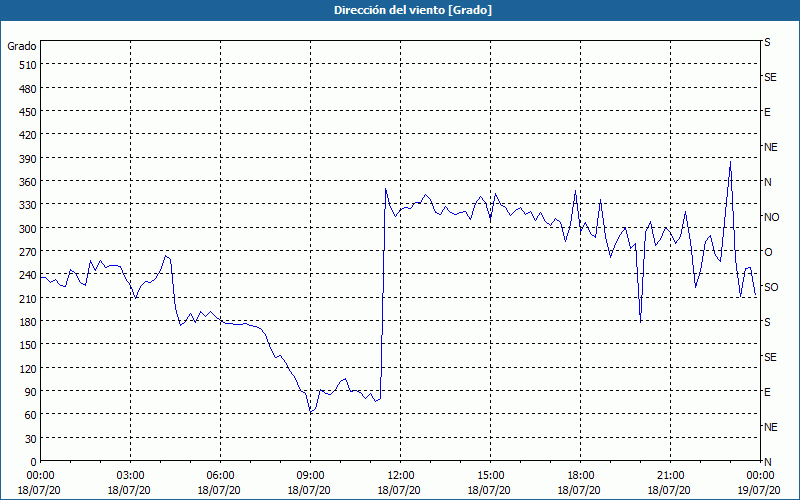
Task: Click the 18/07/20 date under 12:00
Action: (x=399, y=491)
